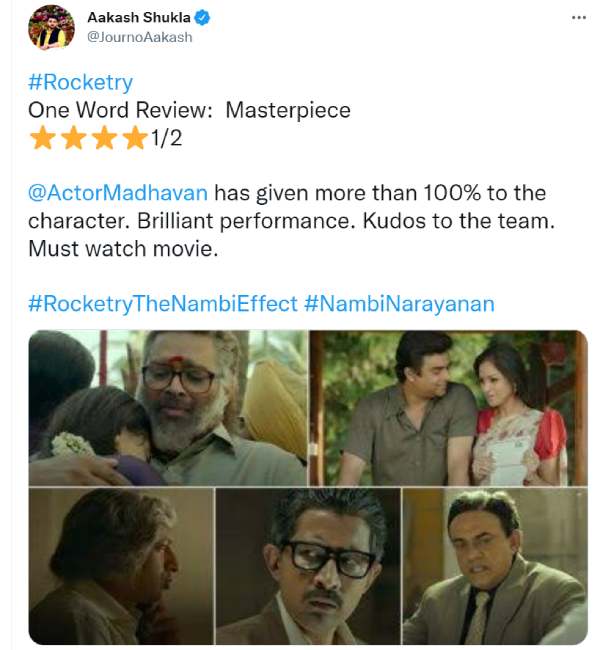Click the 'Must watch movie.' tweet text
The width and height of the screenshot is (600, 650).
click(x=123, y=249)
